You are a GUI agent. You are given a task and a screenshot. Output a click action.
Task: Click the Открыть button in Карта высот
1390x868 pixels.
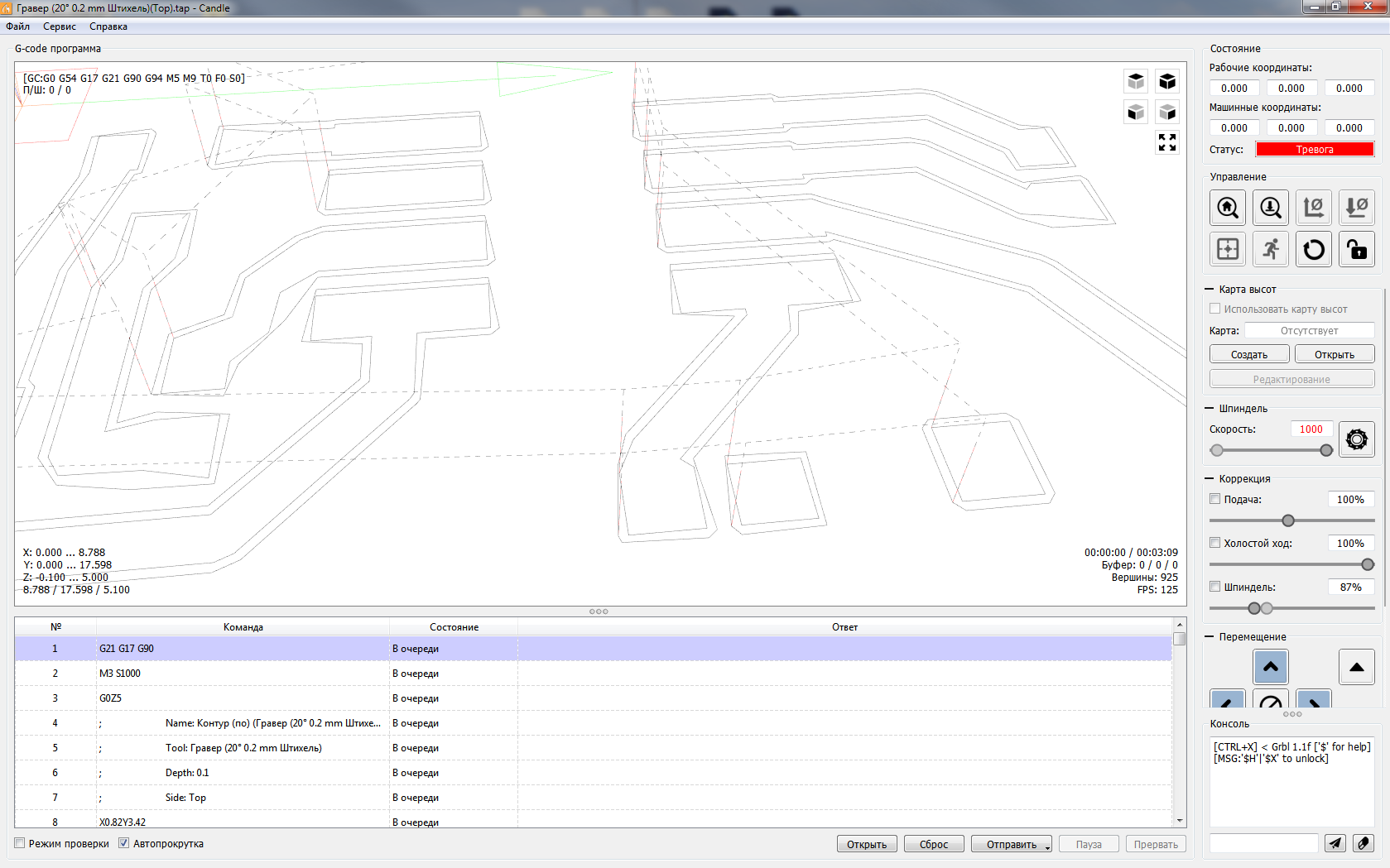point(1335,354)
